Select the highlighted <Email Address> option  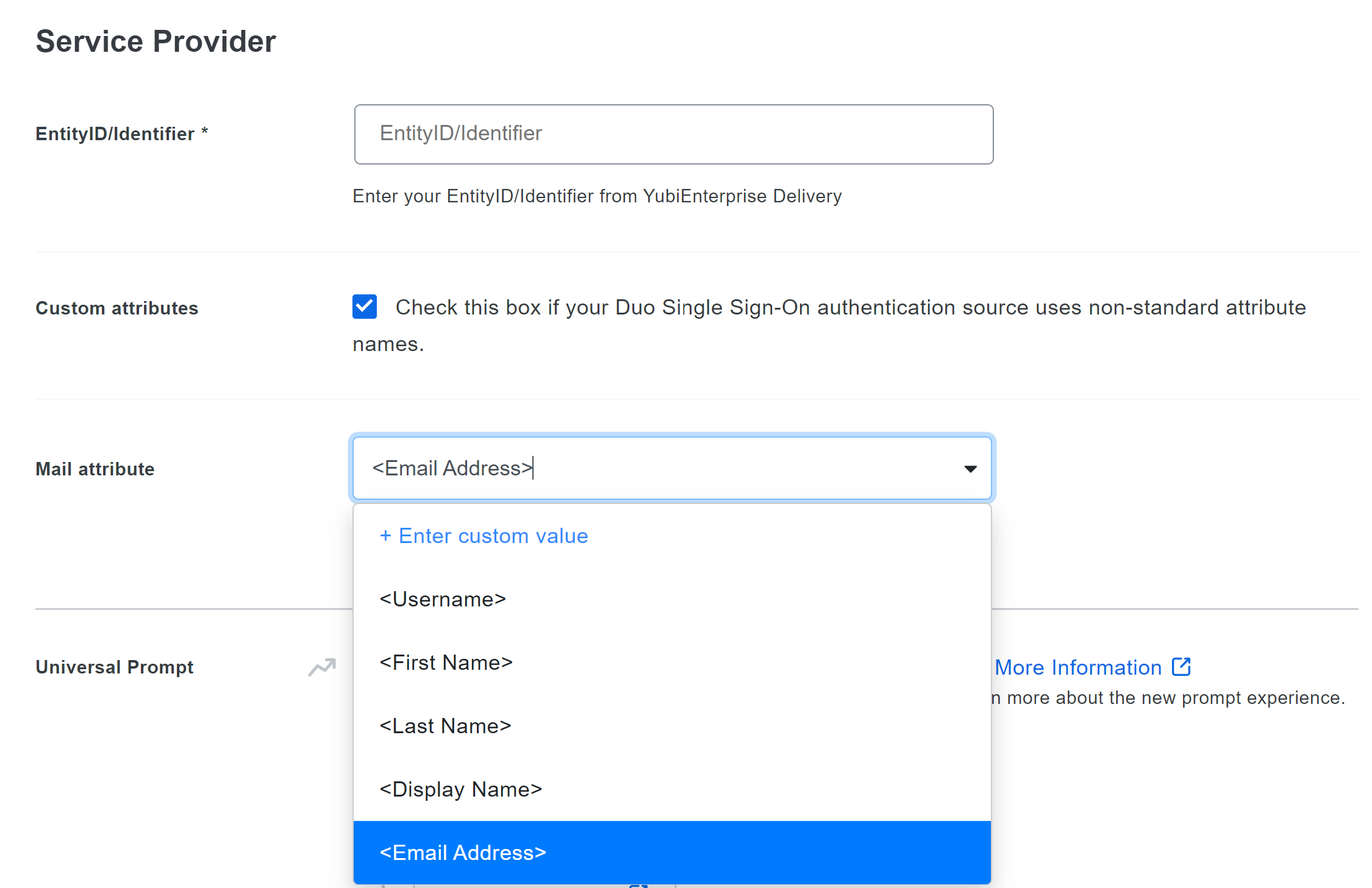[x=463, y=853]
